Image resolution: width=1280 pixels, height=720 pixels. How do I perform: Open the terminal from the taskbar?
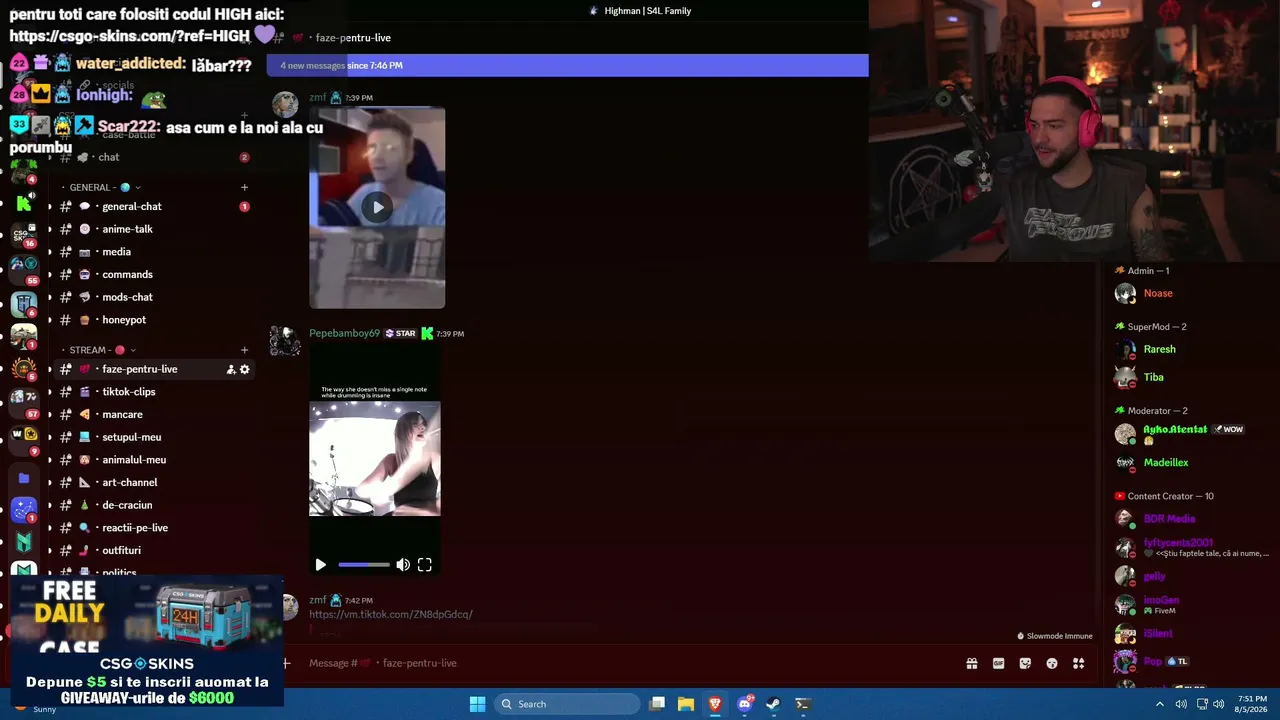click(802, 704)
